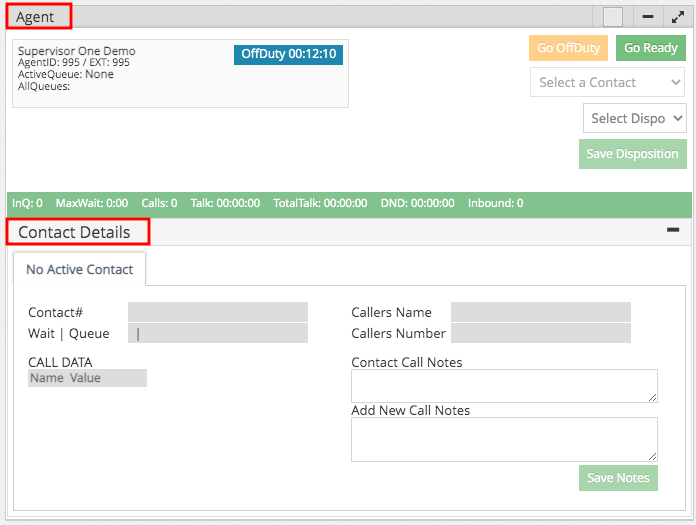Screen dimensions: 696x525
Task: Expand the Agent panel to fullscreen
Action: 677,17
